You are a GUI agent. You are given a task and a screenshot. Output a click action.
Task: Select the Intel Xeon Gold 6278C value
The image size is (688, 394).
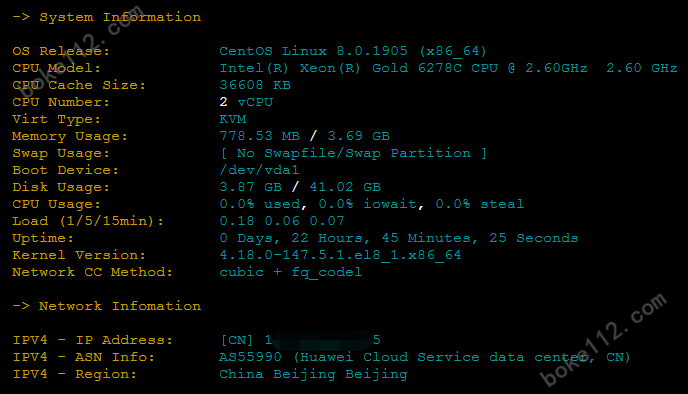448,68
